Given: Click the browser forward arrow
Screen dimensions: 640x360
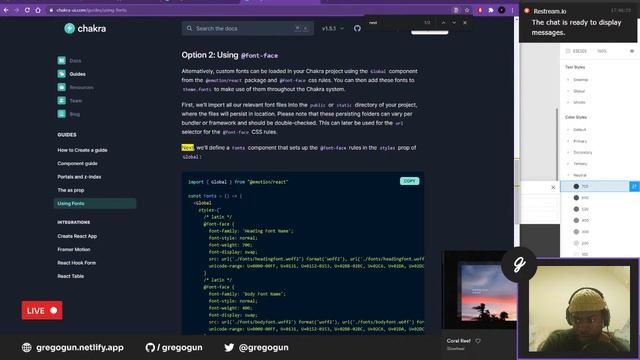Looking at the screenshot, I should (x=17, y=10).
